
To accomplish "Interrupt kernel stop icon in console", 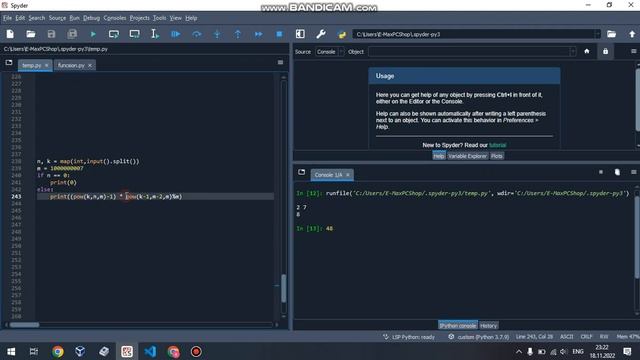I will click(x=601, y=172).
